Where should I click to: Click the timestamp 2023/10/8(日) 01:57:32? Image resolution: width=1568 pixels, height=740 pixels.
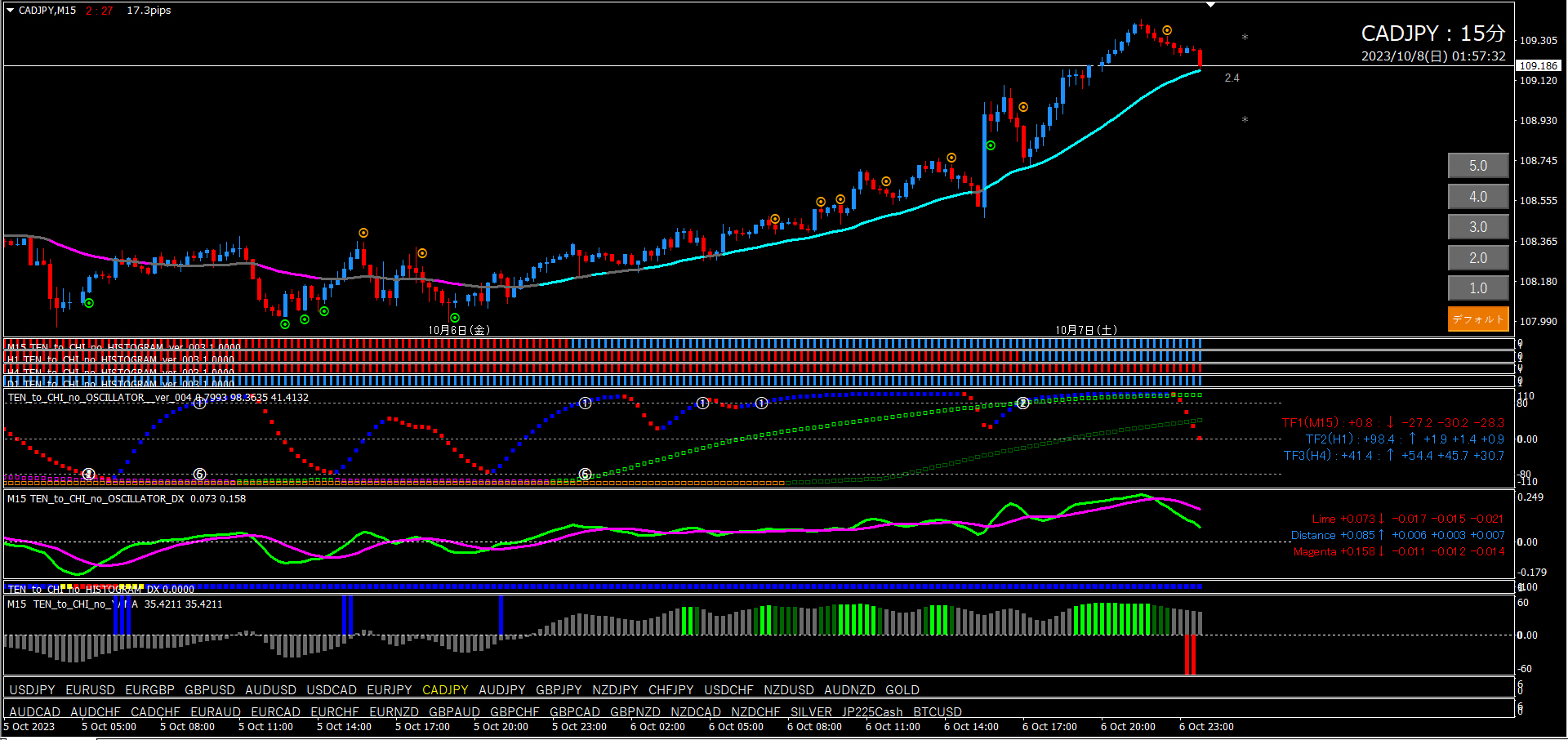tap(1433, 56)
